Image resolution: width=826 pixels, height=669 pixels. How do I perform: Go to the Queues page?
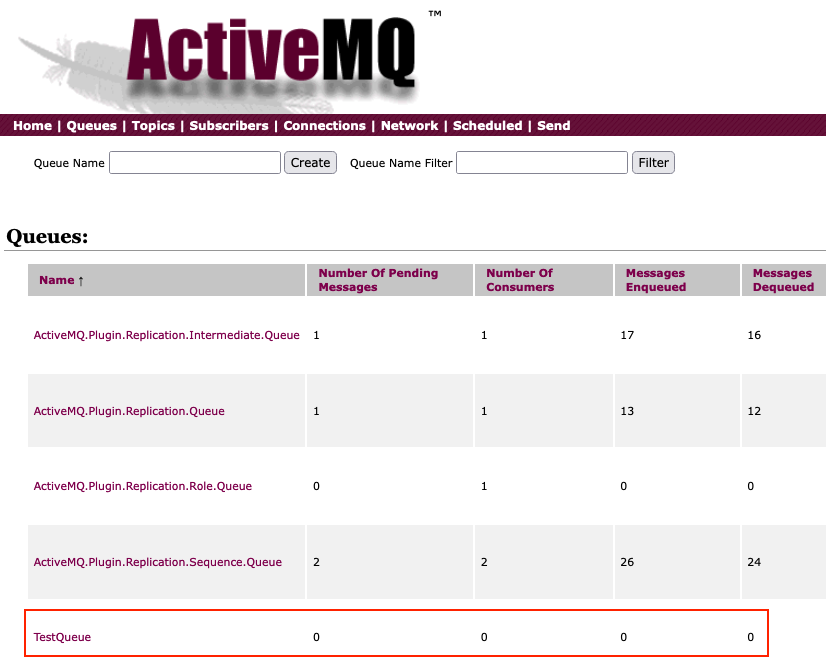pos(92,125)
